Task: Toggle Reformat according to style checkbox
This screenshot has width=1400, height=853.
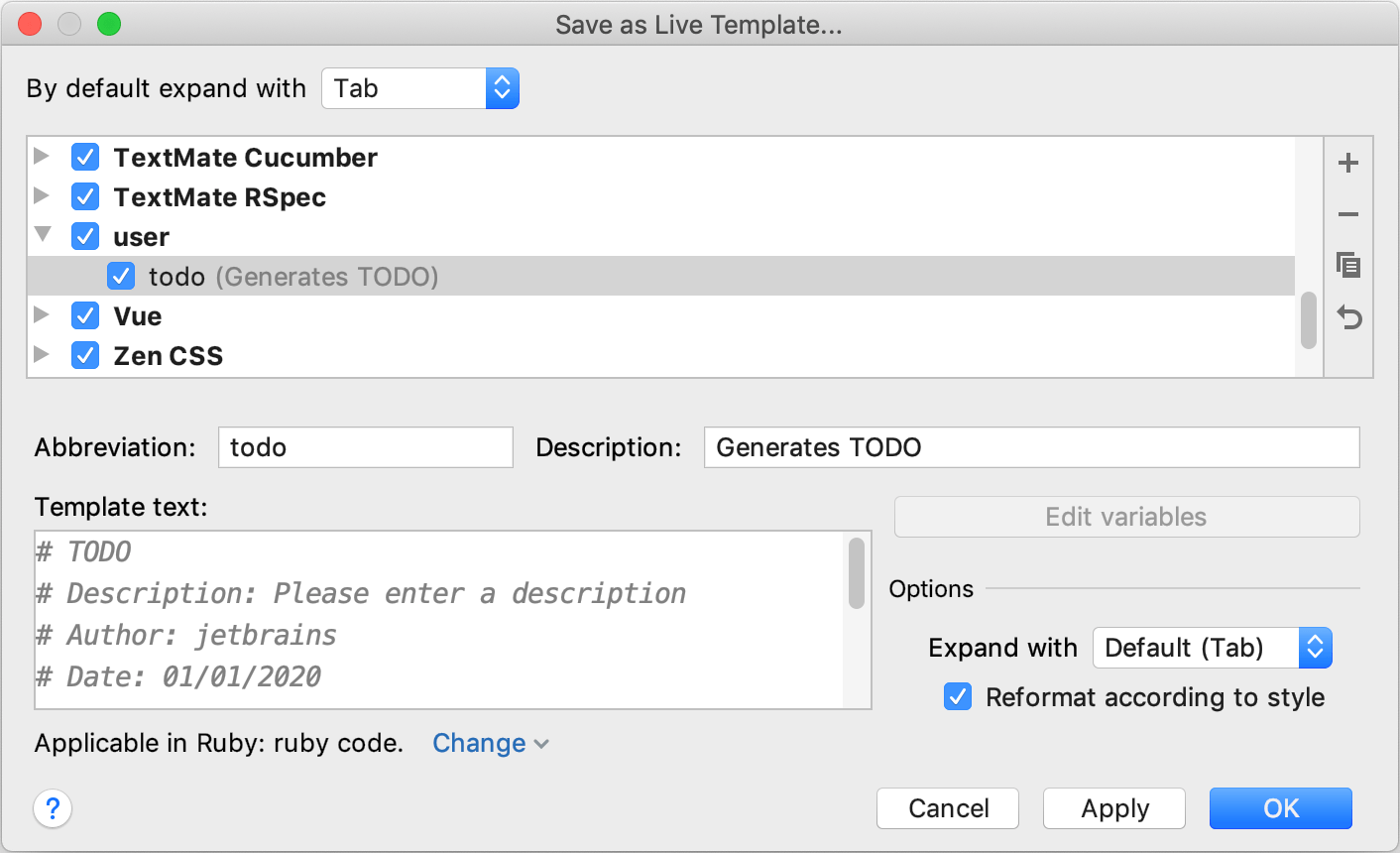Action: click(958, 697)
